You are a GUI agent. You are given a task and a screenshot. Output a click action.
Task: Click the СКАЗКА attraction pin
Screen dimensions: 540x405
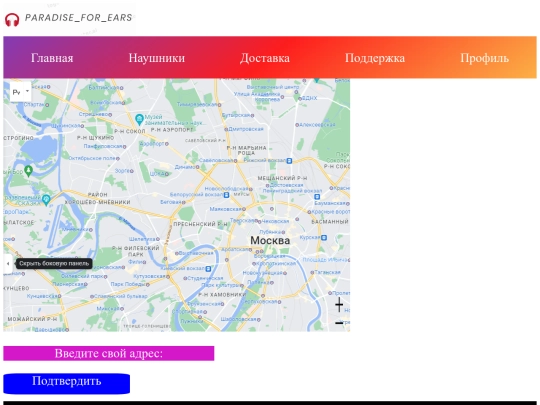click(x=46, y=200)
